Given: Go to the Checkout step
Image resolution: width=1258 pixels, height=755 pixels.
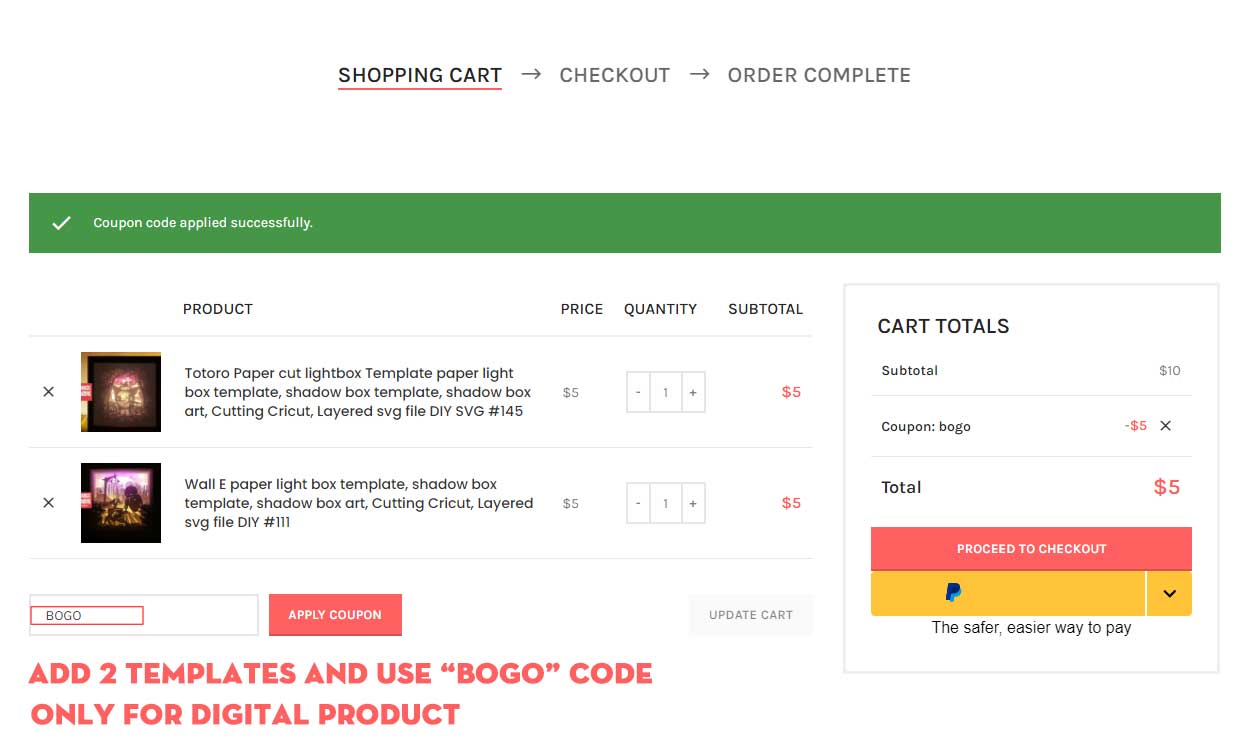Looking at the screenshot, I should pos(614,75).
